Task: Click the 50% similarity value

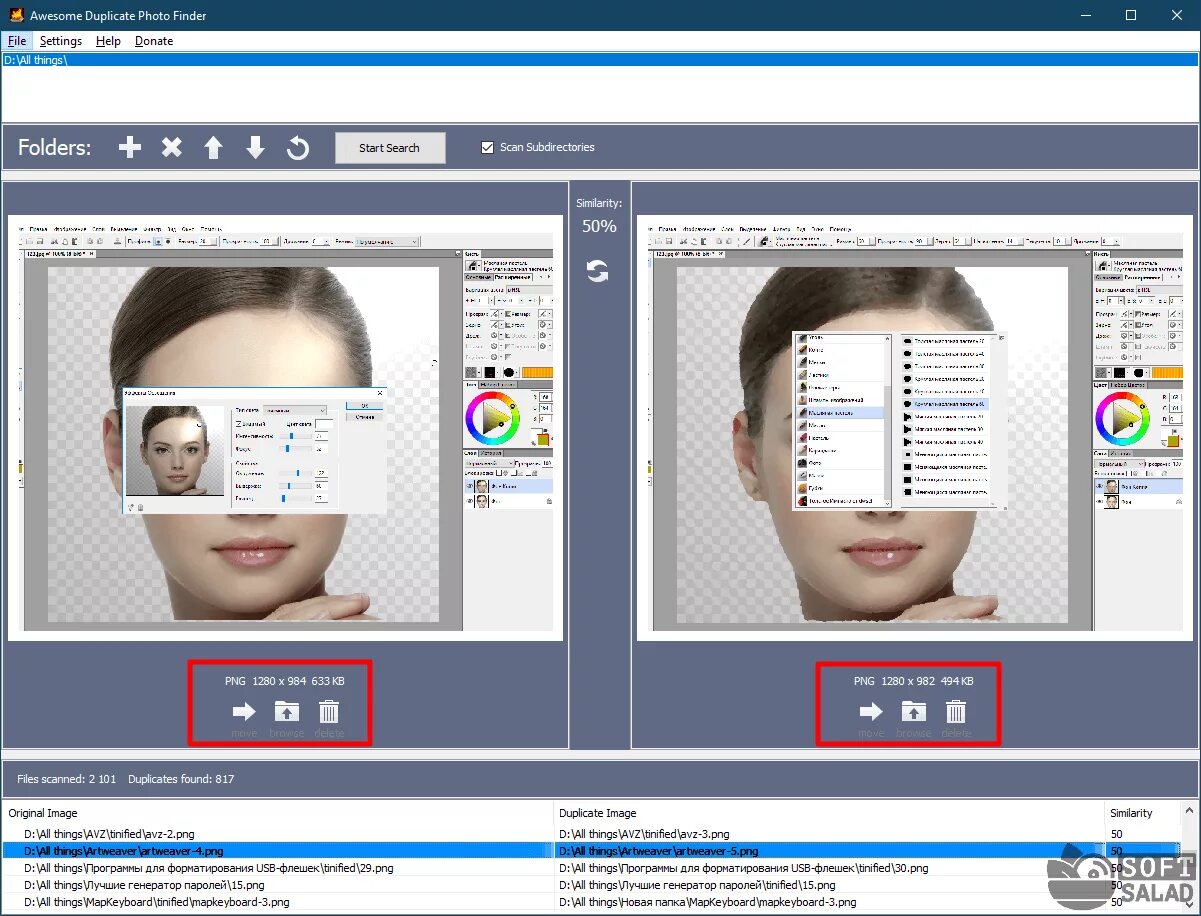Action: click(x=599, y=227)
